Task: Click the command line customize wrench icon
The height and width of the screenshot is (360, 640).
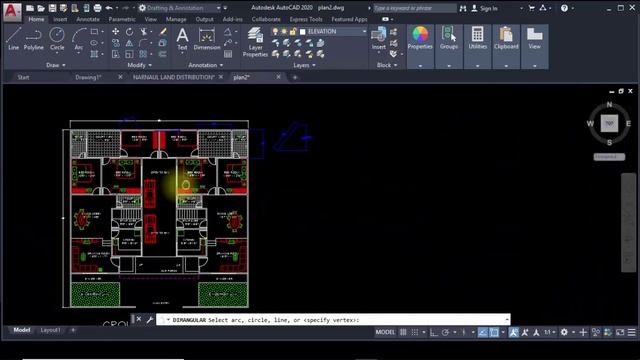Action: (149, 319)
